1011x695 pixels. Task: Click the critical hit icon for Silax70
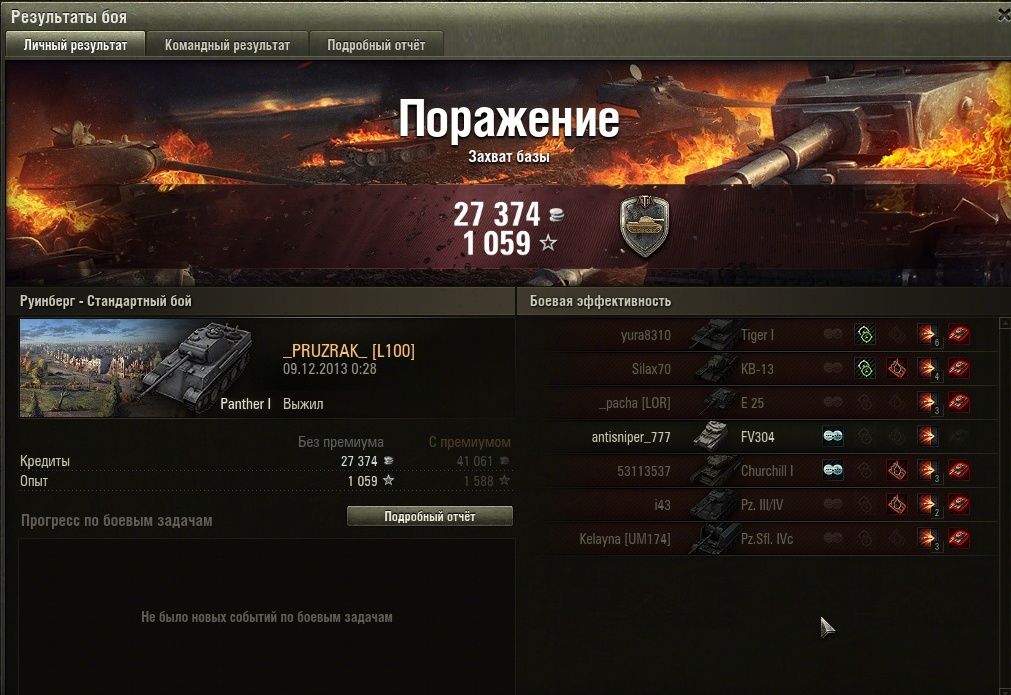896,369
